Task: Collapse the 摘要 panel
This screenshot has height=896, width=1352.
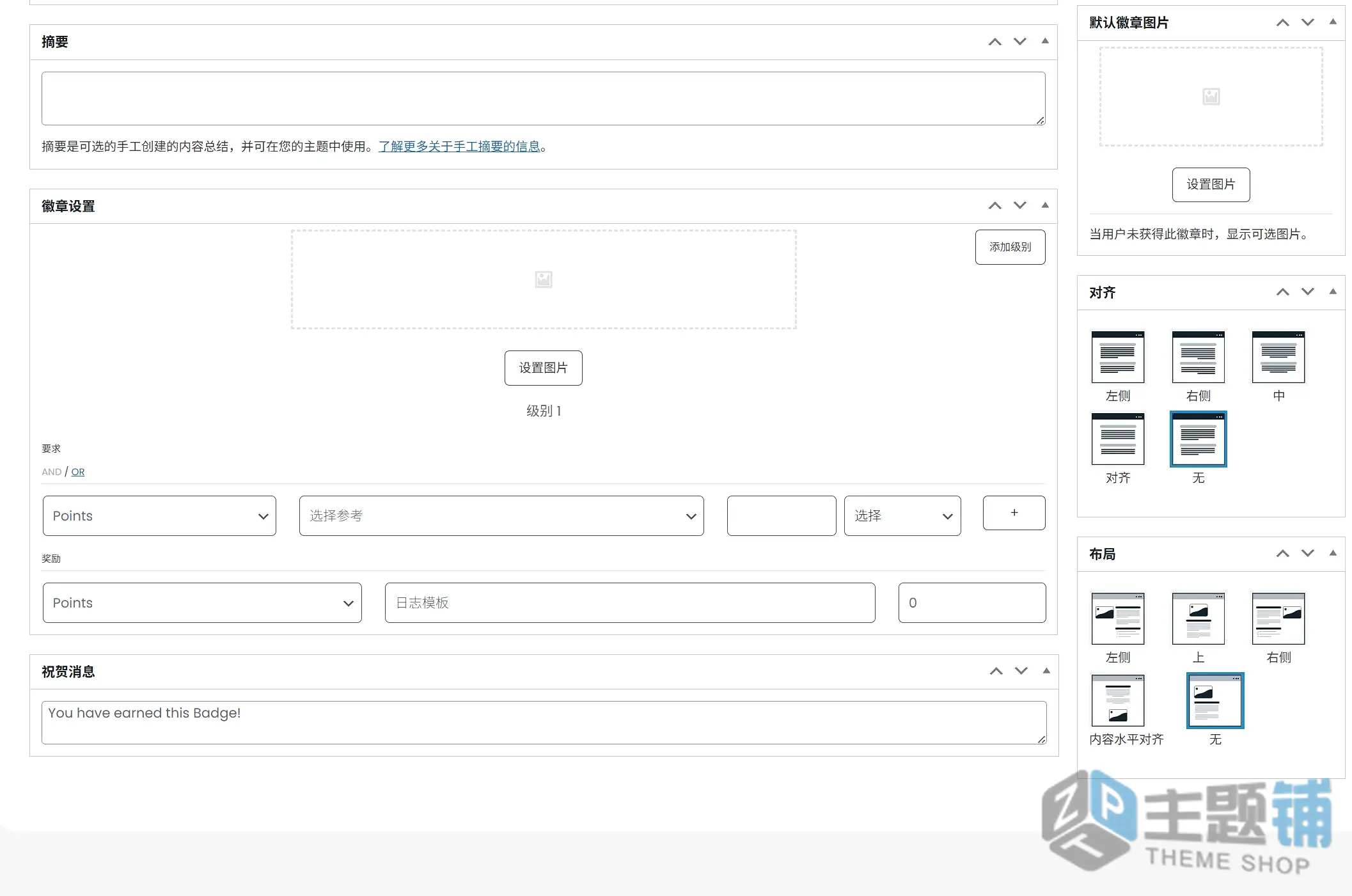Action: point(1045,42)
